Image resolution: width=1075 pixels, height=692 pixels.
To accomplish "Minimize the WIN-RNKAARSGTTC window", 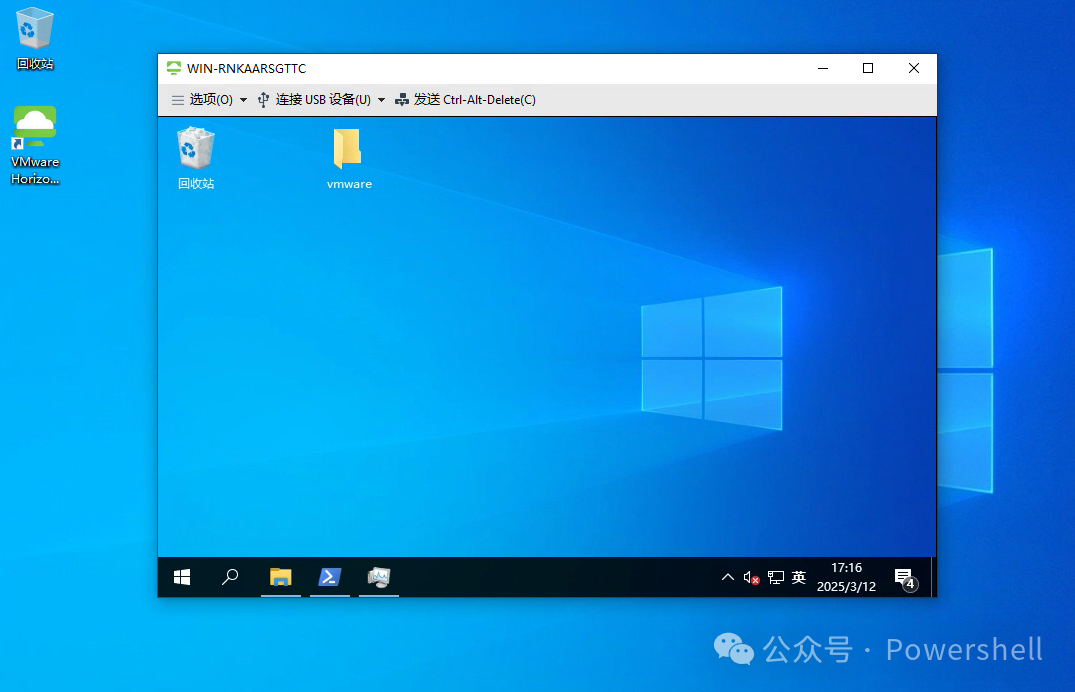I will click(x=823, y=68).
